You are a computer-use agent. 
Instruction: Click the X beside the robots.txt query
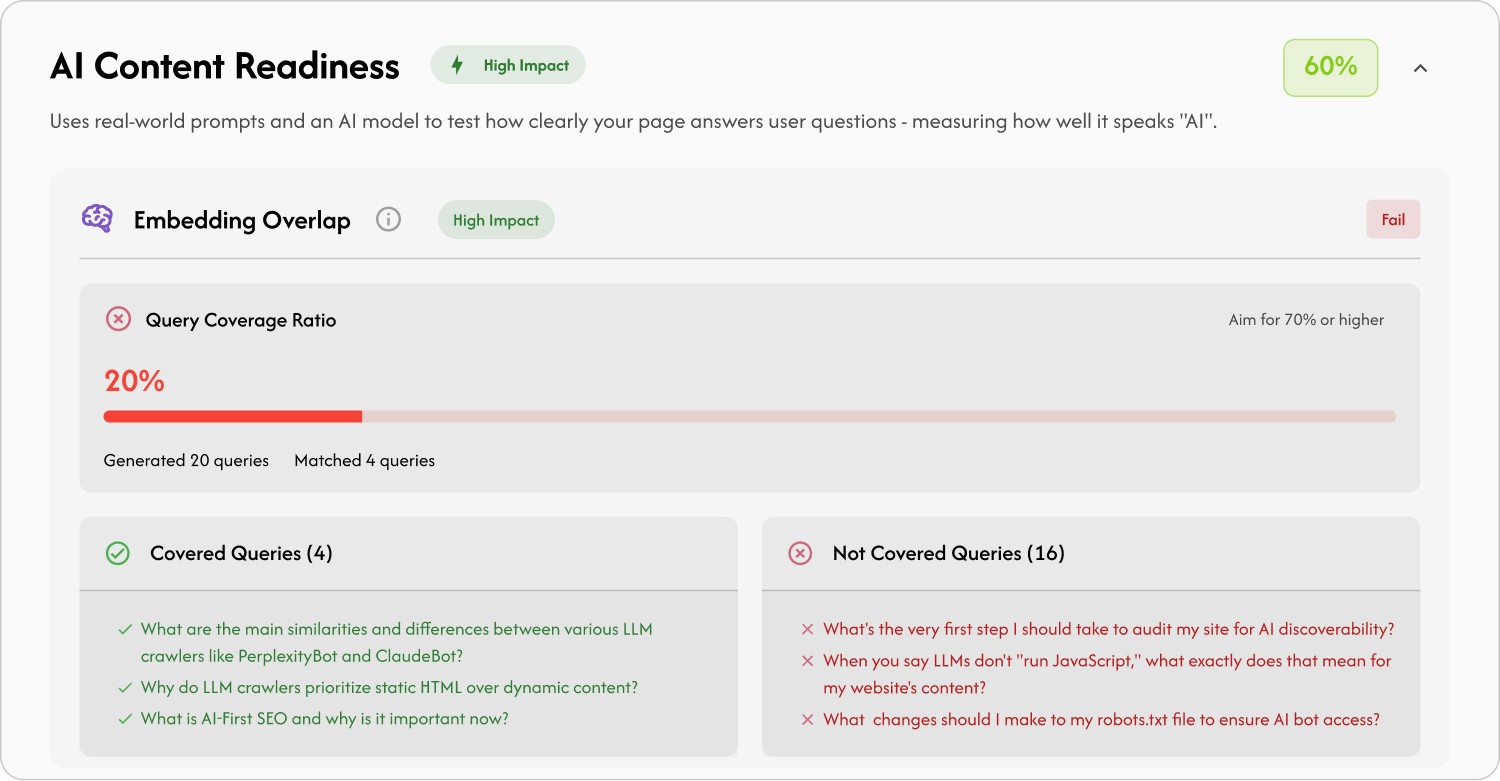coord(806,719)
